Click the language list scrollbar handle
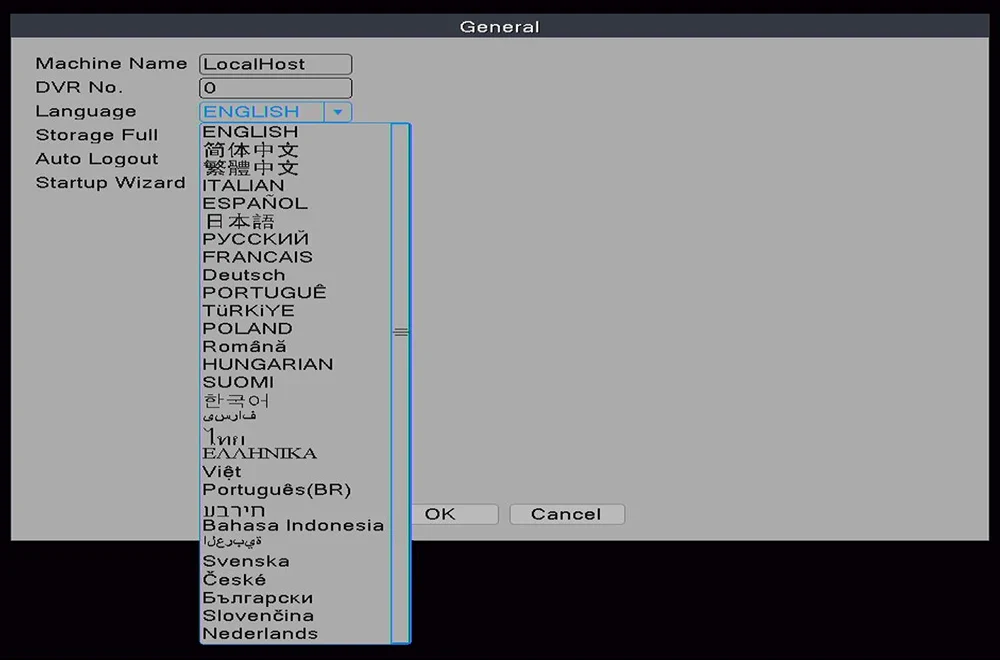This screenshot has height=660, width=1000. click(x=401, y=332)
